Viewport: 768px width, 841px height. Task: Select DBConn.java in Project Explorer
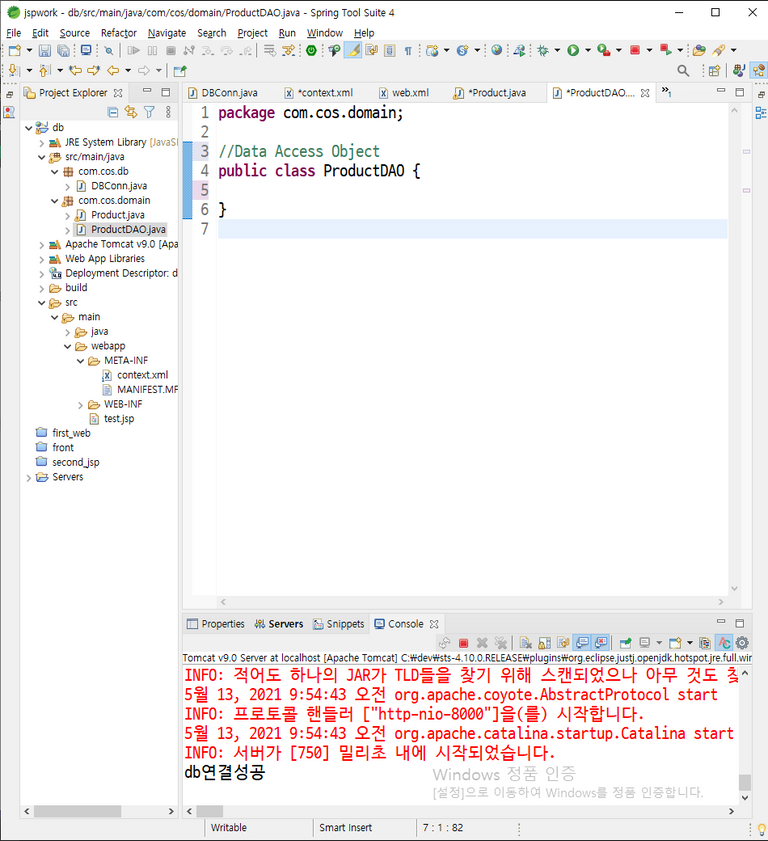pyautogui.click(x=119, y=186)
